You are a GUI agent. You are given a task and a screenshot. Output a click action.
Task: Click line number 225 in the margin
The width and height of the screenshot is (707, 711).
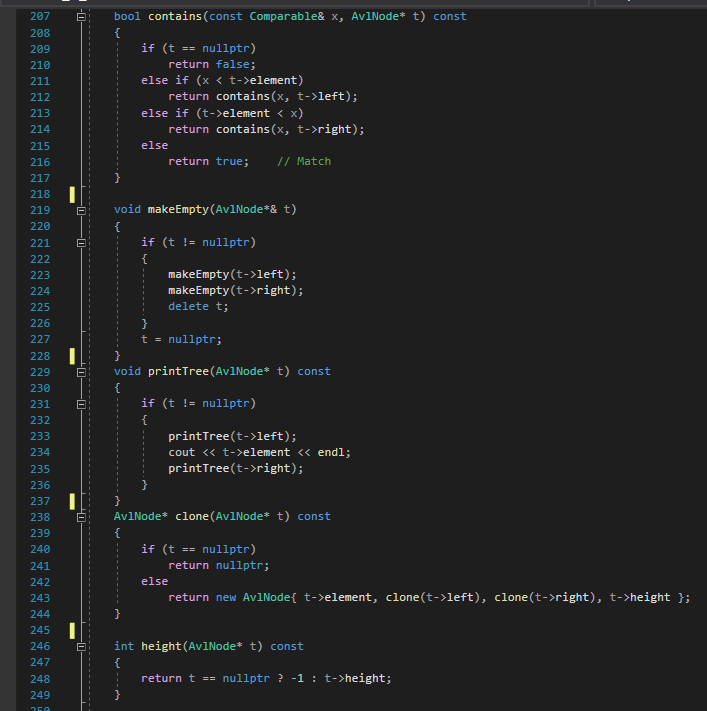[40, 307]
